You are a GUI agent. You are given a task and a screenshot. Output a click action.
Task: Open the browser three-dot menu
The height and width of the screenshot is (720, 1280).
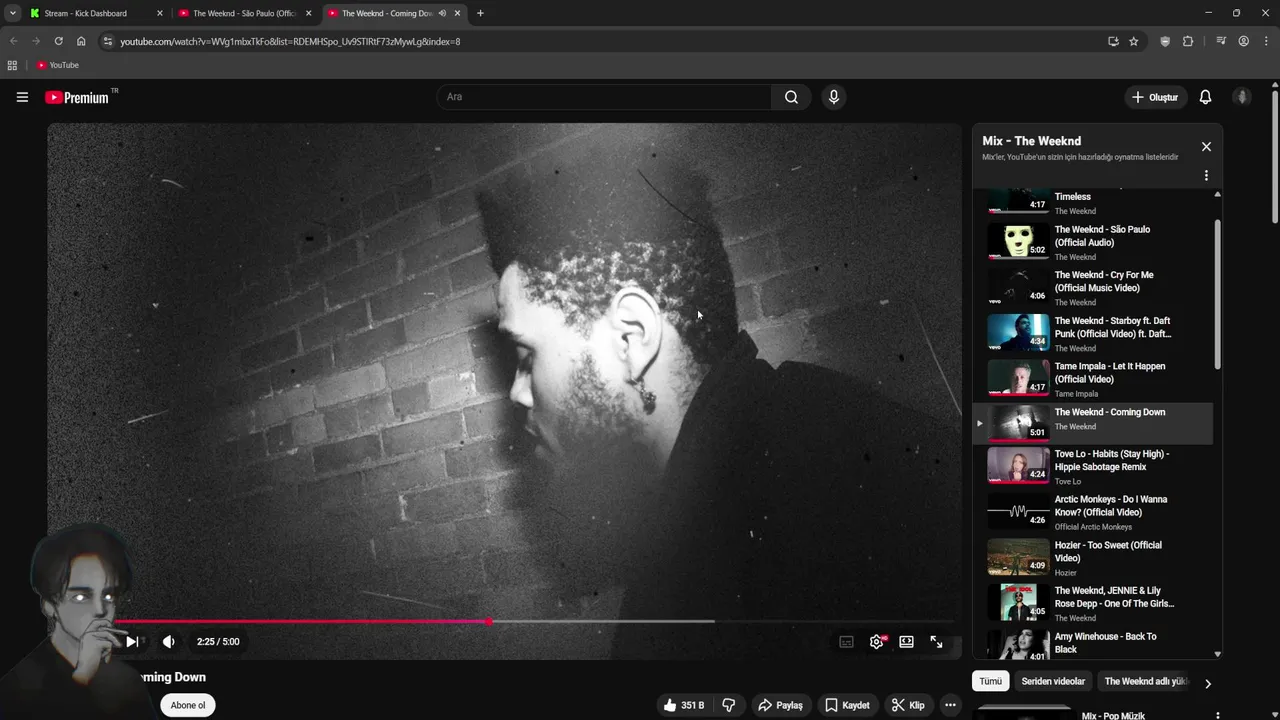point(1265,41)
